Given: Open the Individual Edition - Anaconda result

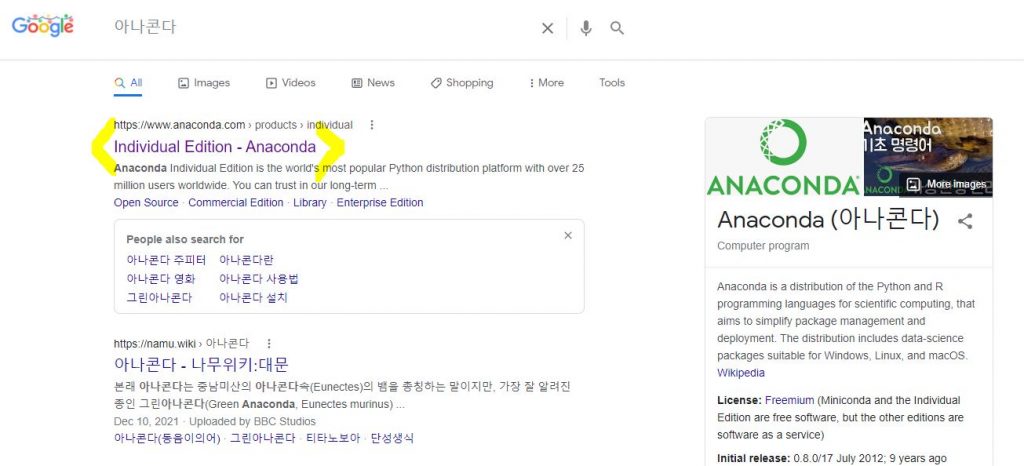Looking at the screenshot, I should [215, 147].
